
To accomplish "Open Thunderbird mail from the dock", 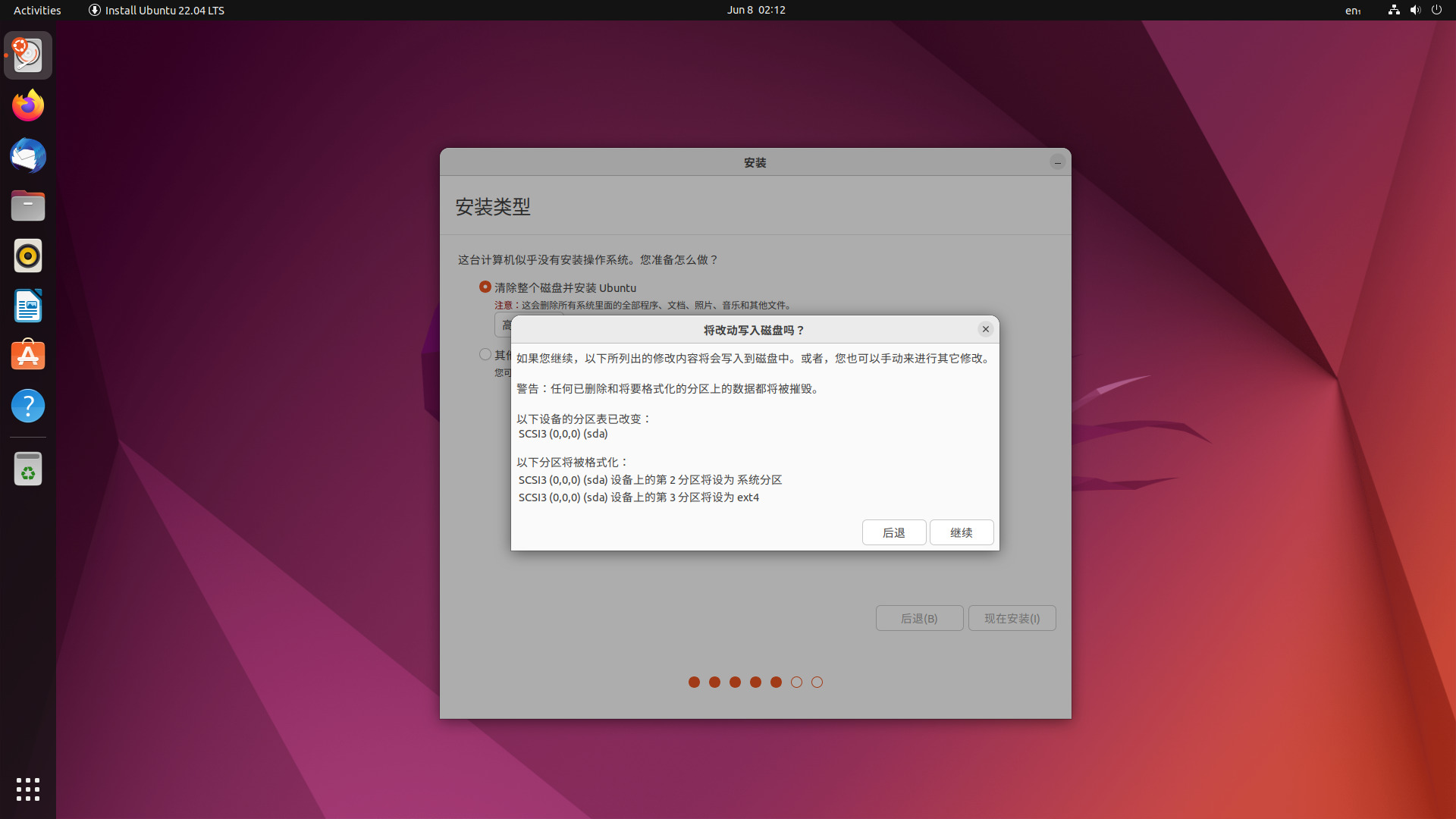I will click(27, 155).
